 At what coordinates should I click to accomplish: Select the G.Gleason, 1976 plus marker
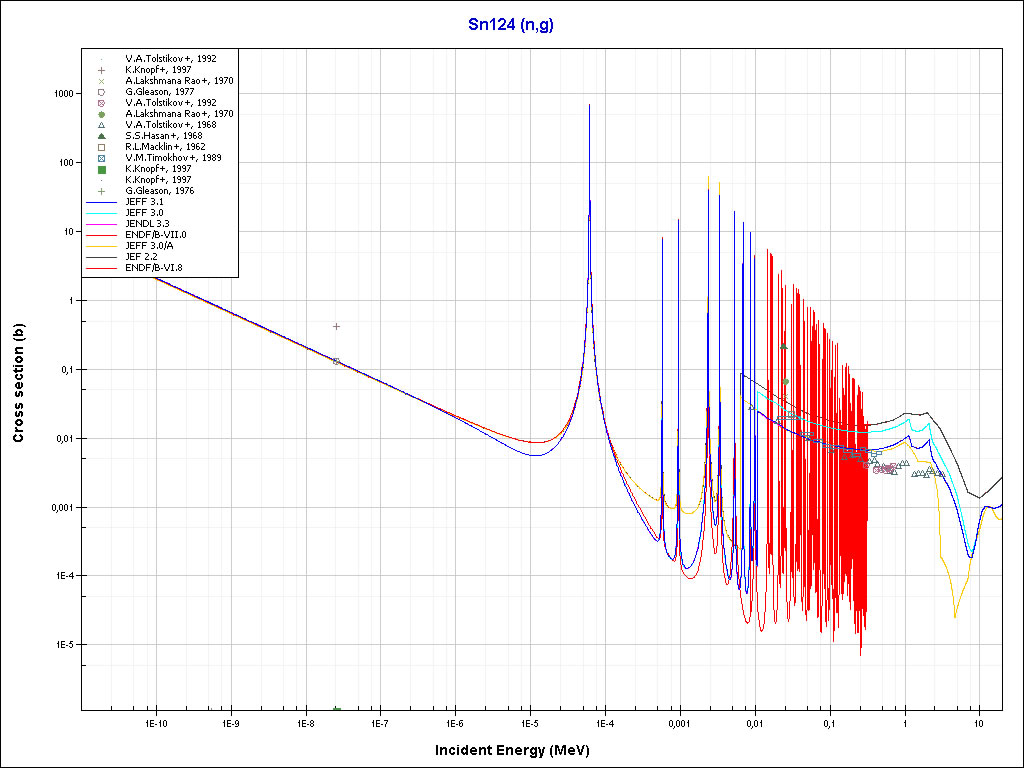[101, 190]
